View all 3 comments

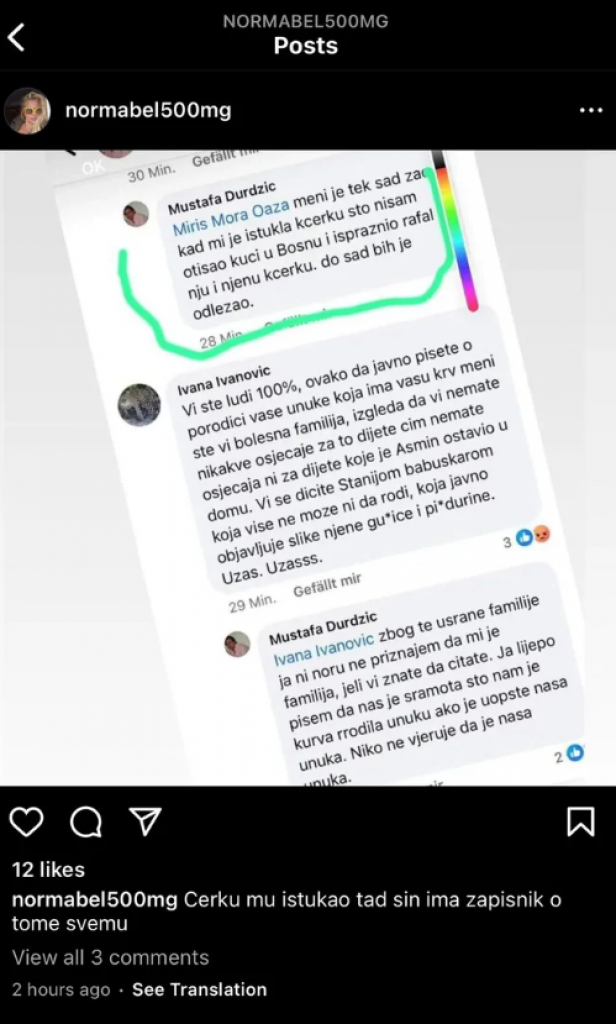110,957
